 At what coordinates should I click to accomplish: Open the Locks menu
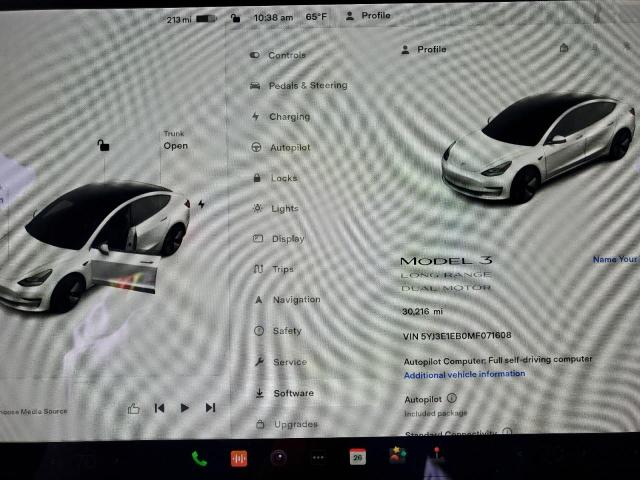point(276,178)
